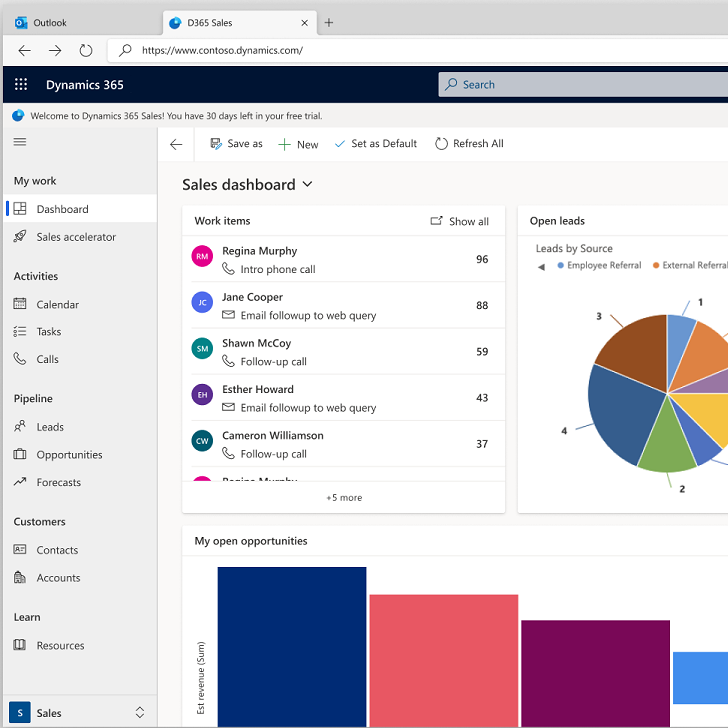Click the purple bar in opportunities chart
This screenshot has width=728, height=728.
tap(595, 673)
